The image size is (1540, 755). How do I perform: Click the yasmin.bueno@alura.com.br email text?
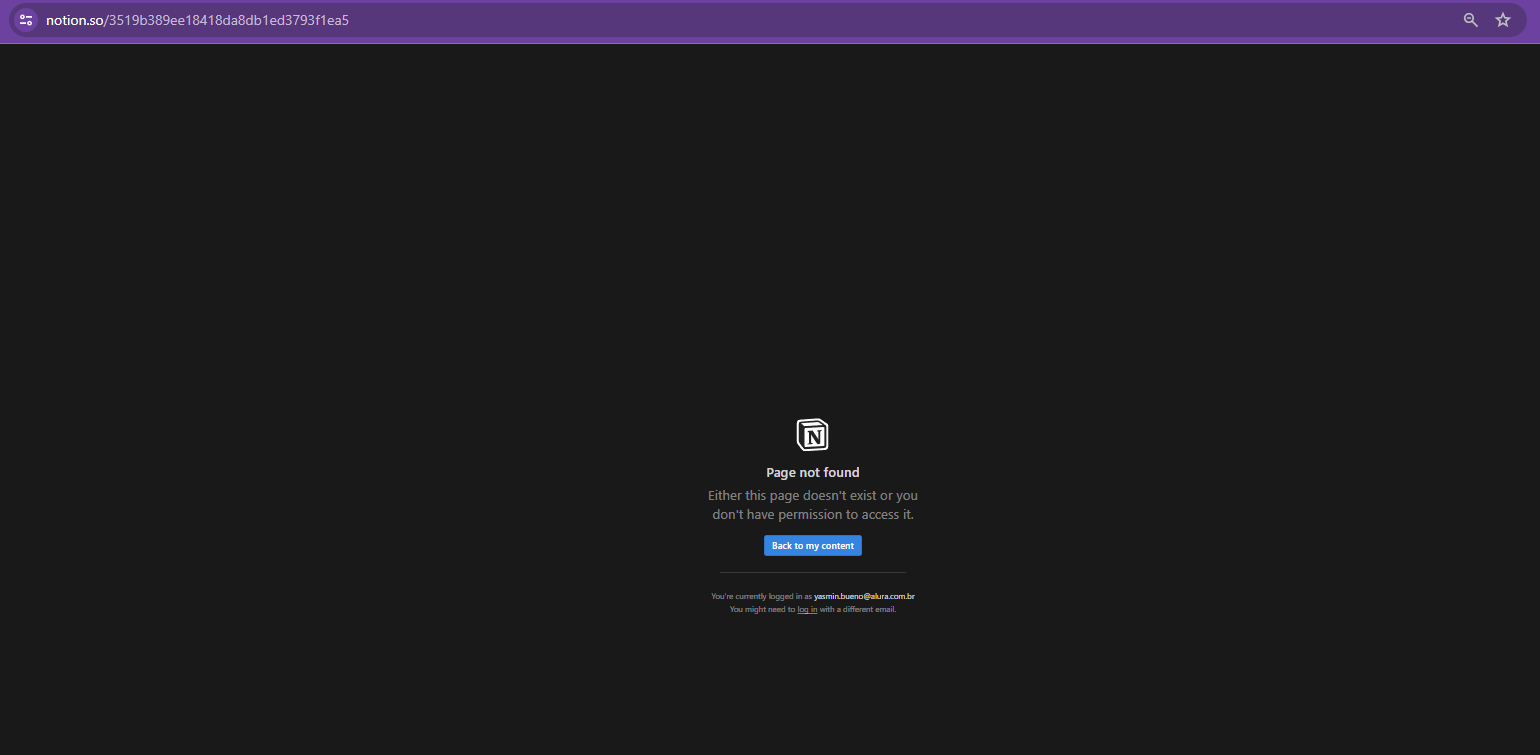[864, 596]
